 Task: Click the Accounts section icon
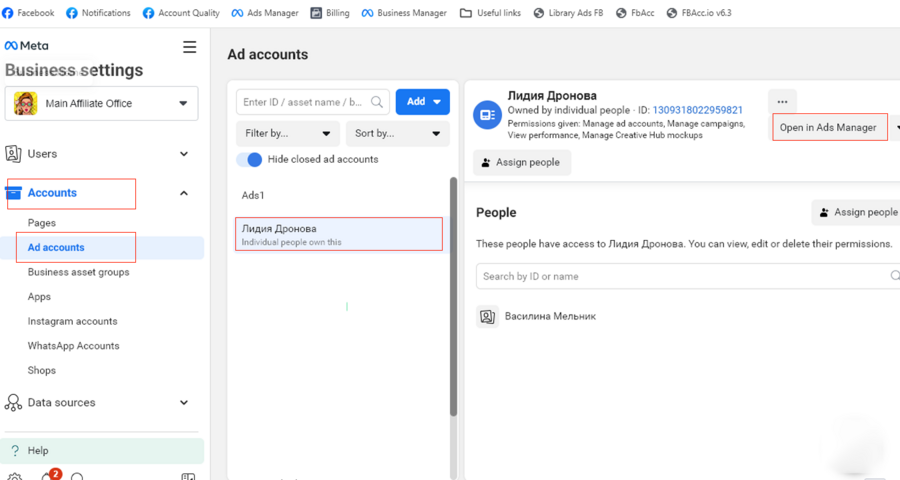click(x=13, y=193)
